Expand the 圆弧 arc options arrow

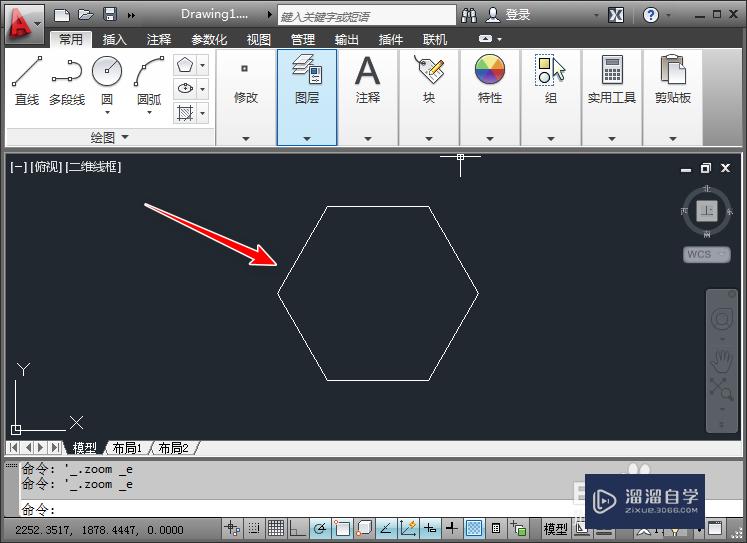point(149,113)
